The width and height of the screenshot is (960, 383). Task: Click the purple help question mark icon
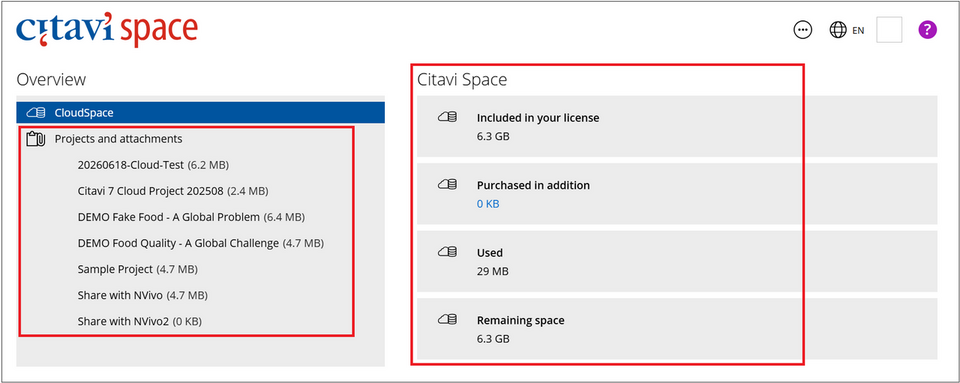pos(928,29)
